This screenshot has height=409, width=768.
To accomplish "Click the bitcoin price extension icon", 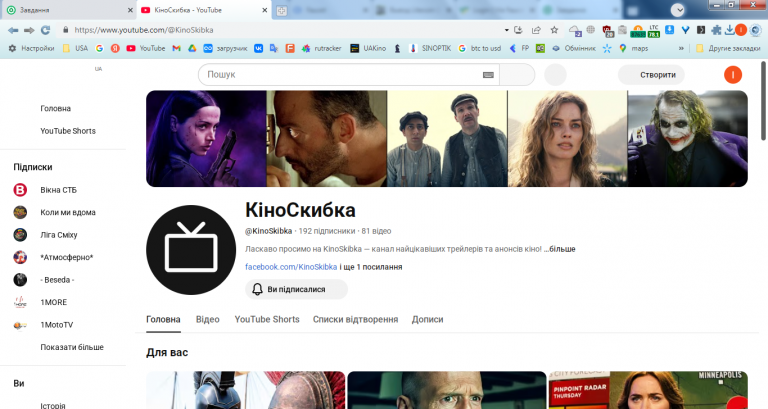I will [x=638, y=31].
